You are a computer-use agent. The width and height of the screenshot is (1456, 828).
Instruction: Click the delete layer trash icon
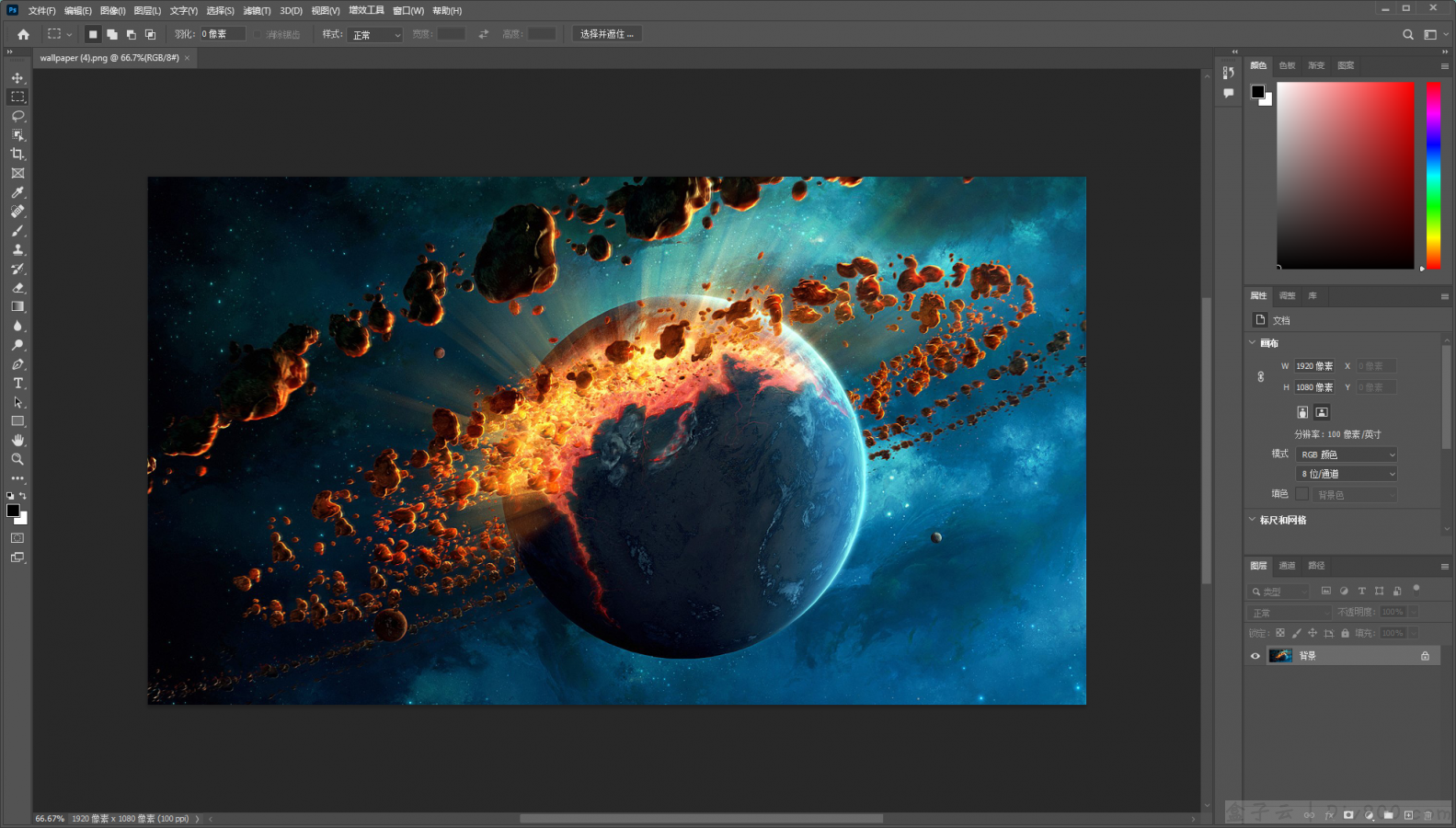pyautogui.click(x=1427, y=815)
